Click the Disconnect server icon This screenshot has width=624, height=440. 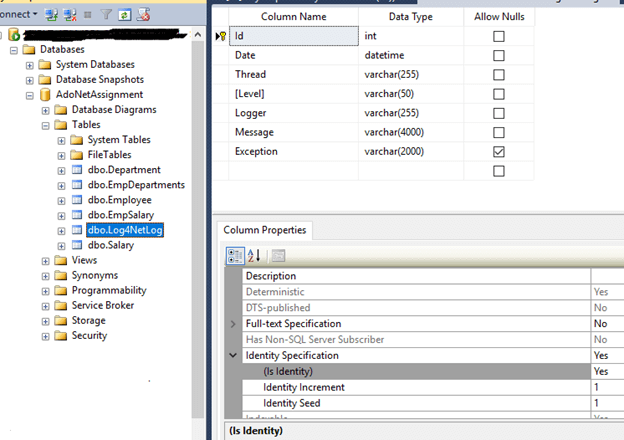[70, 15]
